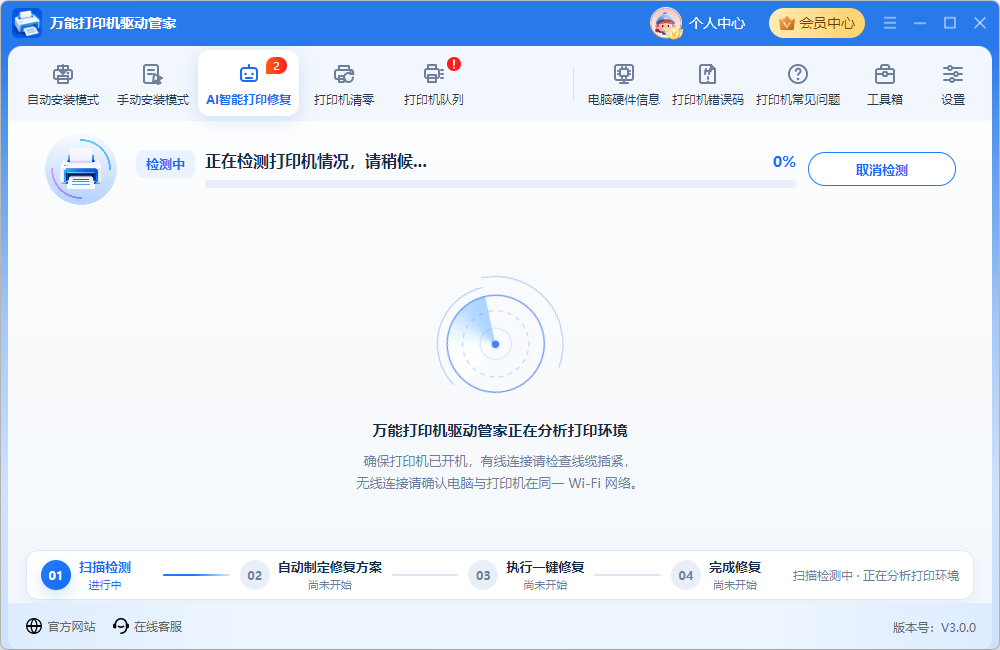Open 在线客服 link

147,626
